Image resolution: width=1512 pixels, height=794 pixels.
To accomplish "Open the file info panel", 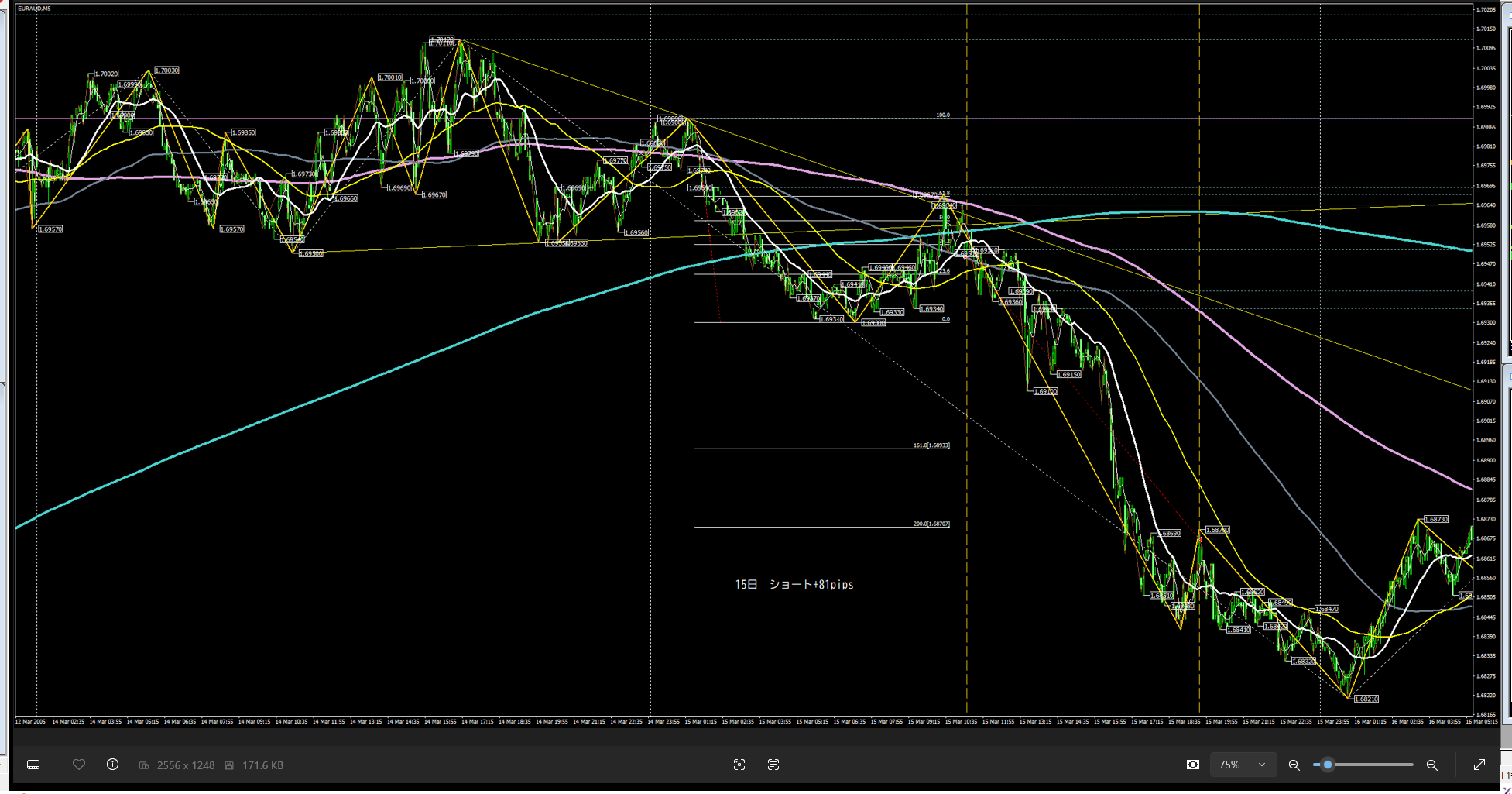I will click(112, 765).
